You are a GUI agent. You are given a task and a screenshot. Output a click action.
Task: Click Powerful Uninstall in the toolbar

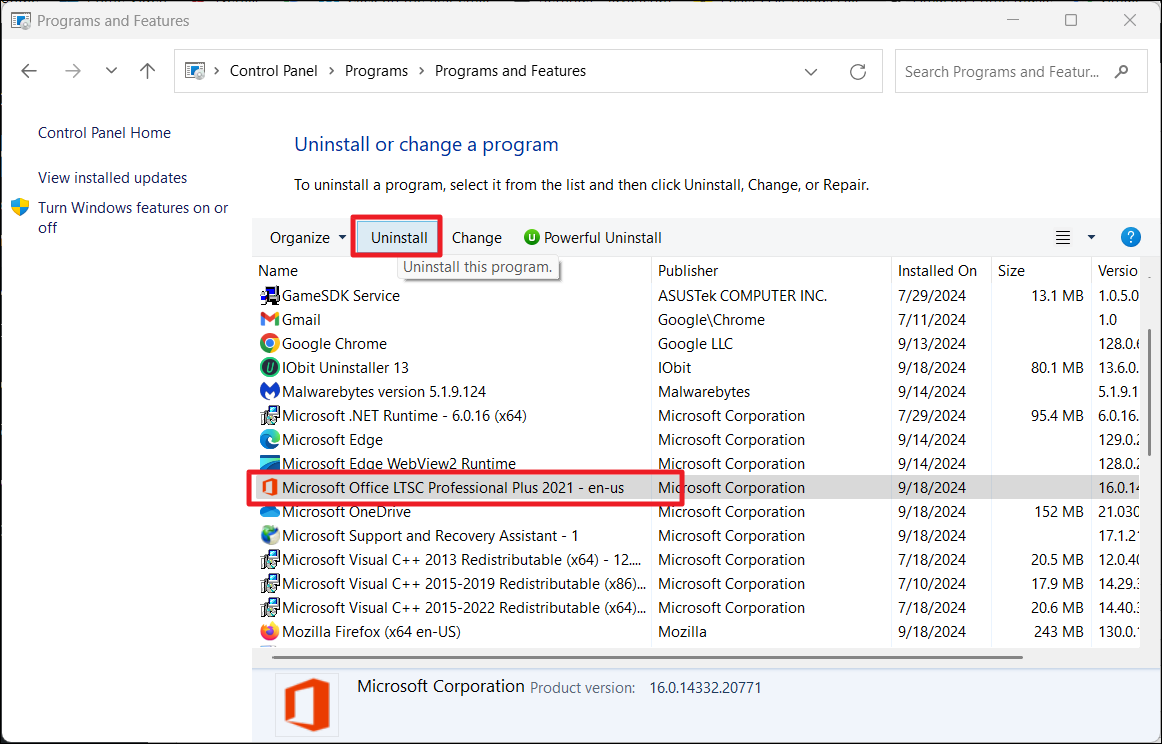point(593,238)
